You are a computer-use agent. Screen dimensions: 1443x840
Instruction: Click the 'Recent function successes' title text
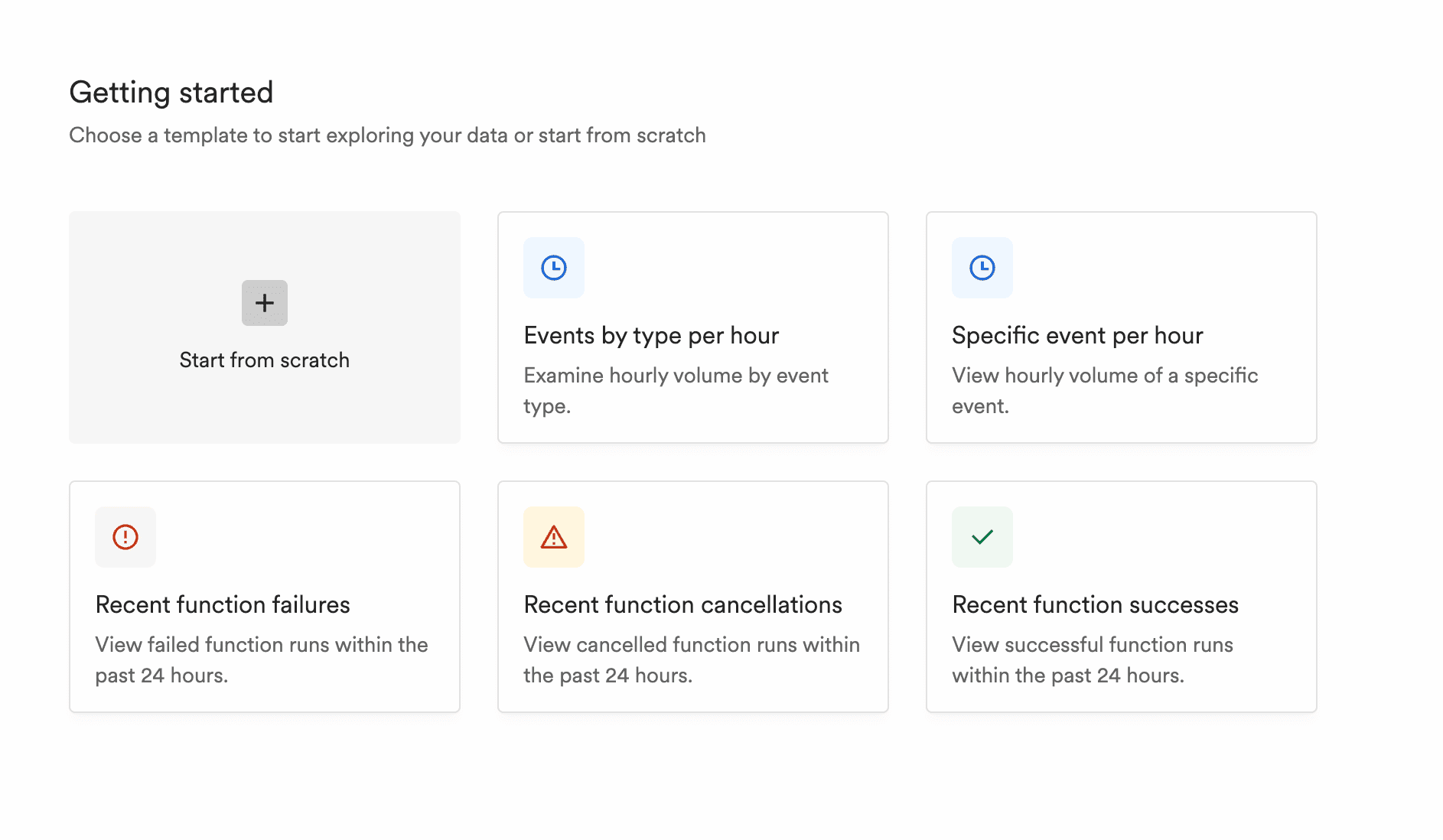1095,604
